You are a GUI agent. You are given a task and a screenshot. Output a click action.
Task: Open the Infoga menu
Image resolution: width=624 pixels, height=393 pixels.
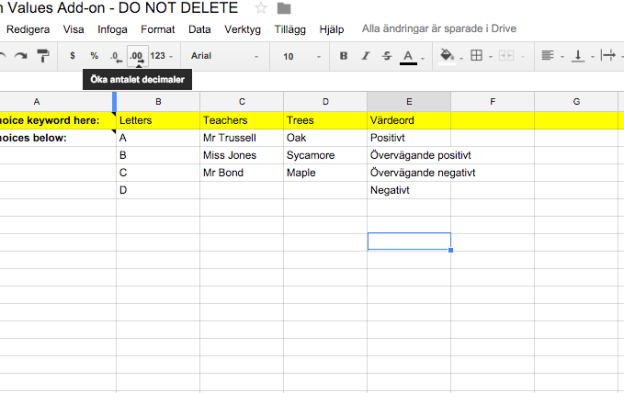pos(112,29)
